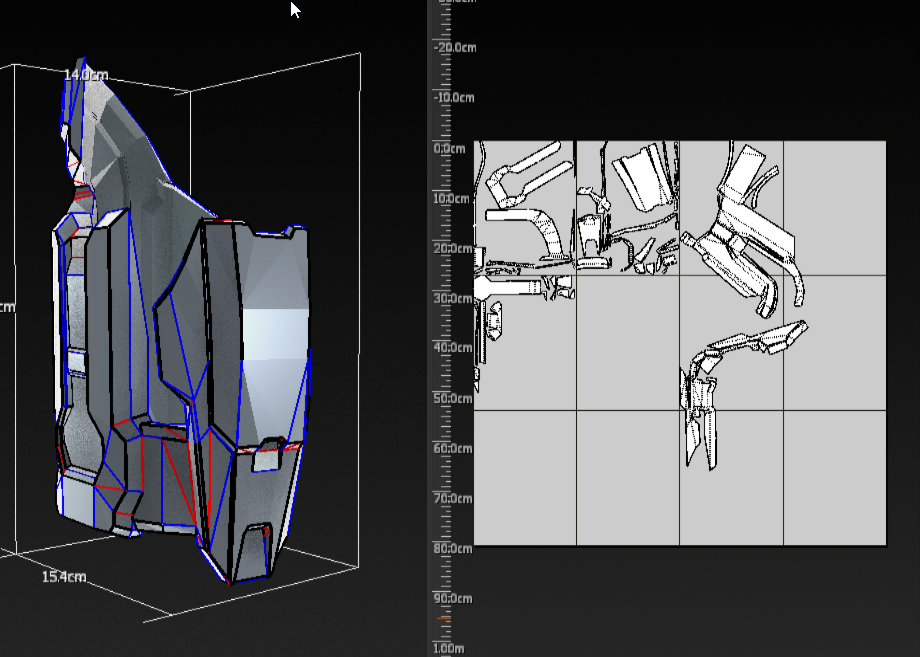Click the 1.00m mark on the vertical ruler

click(449, 648)
